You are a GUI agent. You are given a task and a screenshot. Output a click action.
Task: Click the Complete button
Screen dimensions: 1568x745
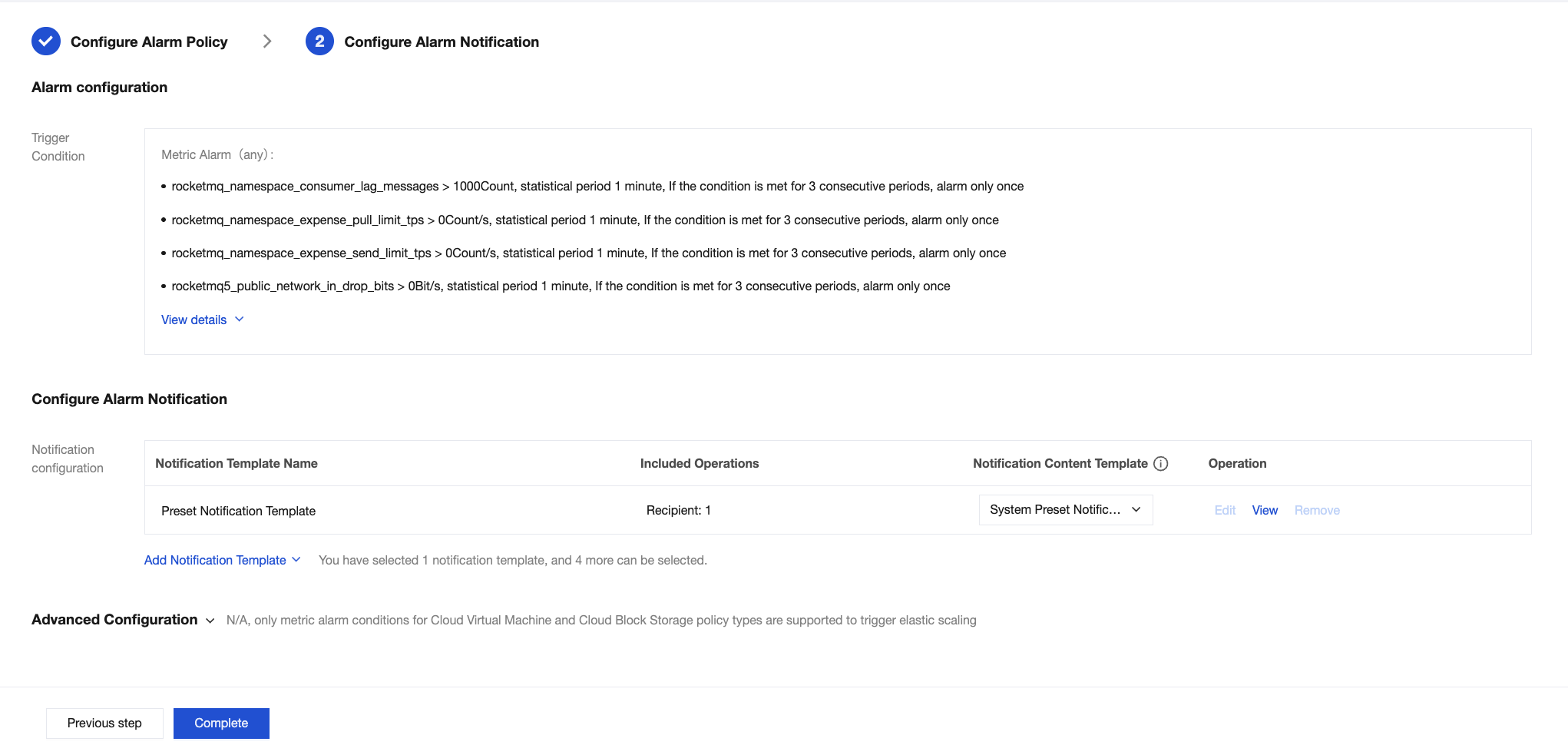221,723
